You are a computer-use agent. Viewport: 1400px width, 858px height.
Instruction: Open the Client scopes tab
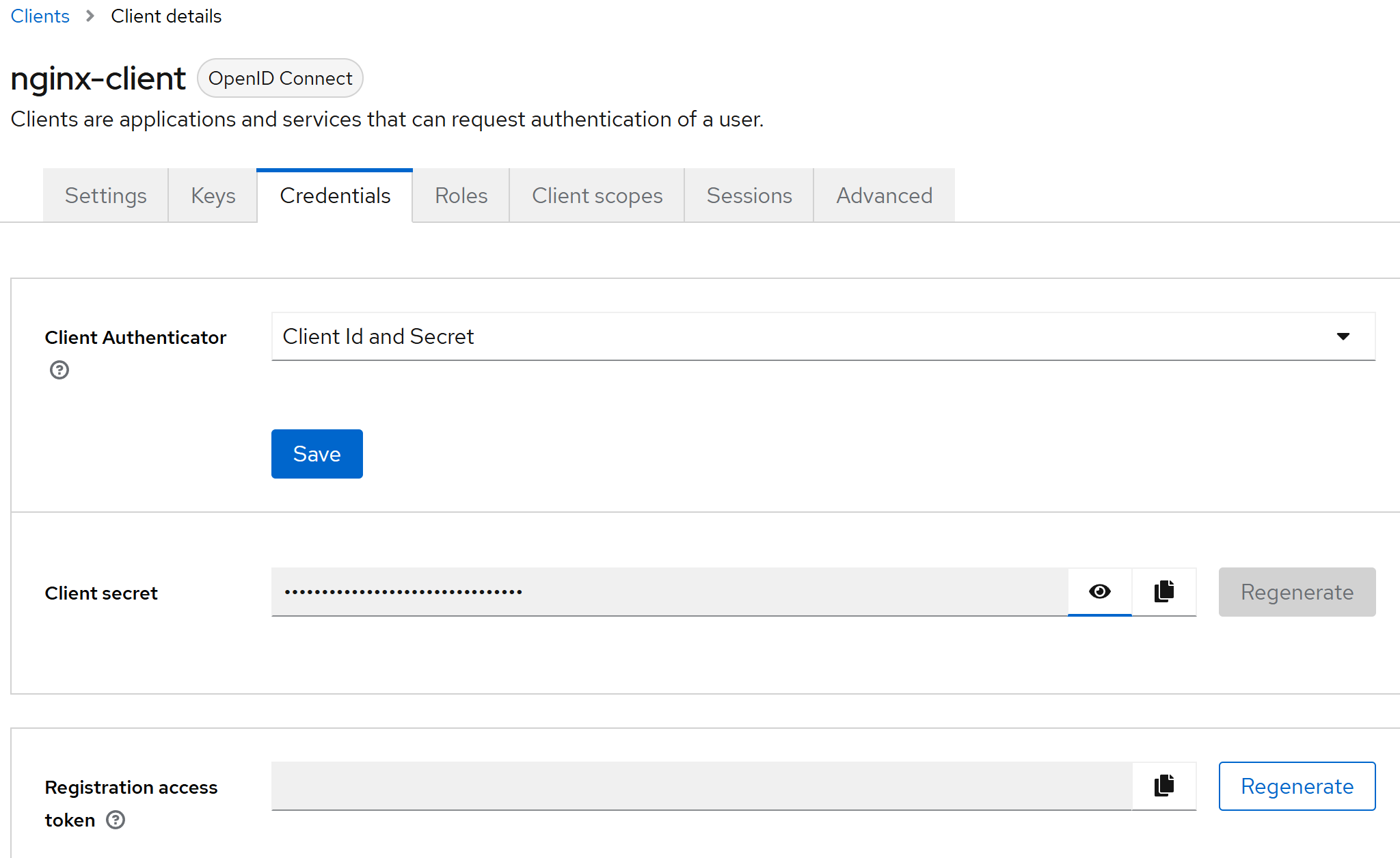pos(597,196)
